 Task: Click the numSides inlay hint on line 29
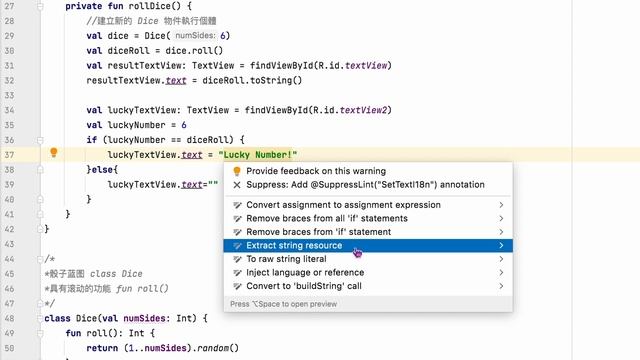[x=195, y=36]
